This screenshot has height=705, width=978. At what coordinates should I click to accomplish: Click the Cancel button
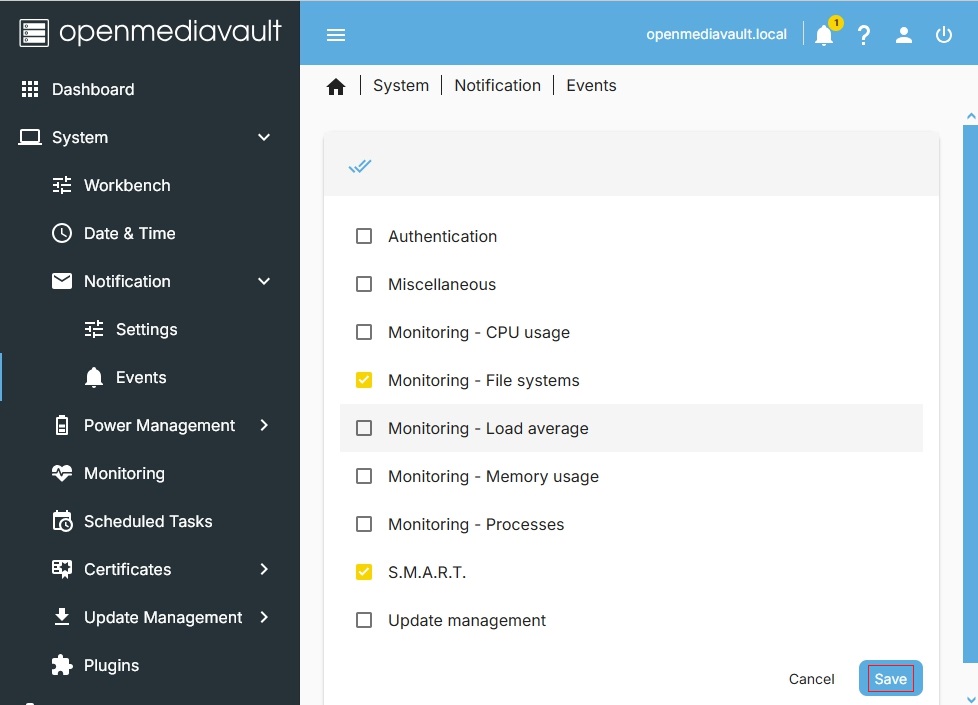811,679
